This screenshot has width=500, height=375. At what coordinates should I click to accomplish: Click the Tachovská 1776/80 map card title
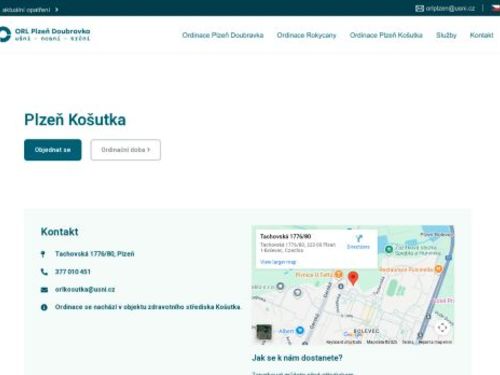(x=285, y=236)
